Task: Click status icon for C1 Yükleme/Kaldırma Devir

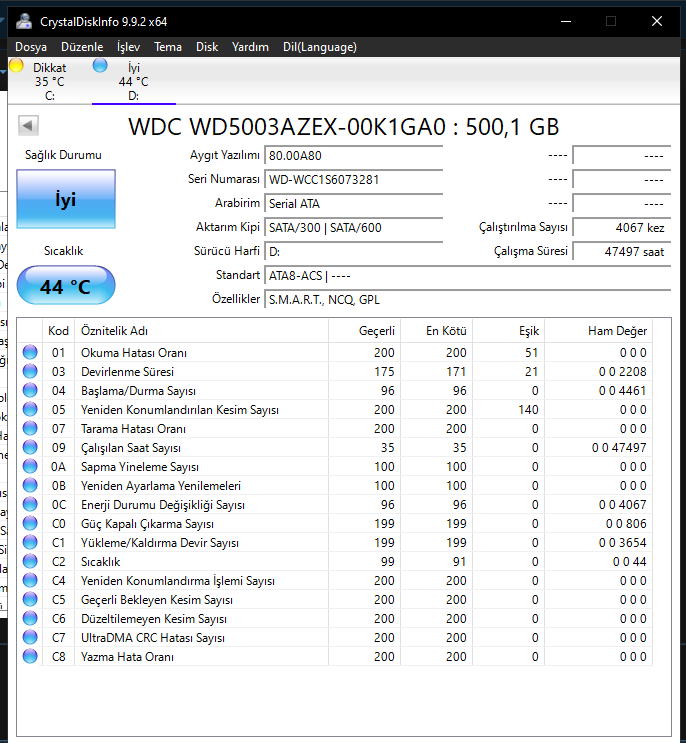Action: [30, 543]
